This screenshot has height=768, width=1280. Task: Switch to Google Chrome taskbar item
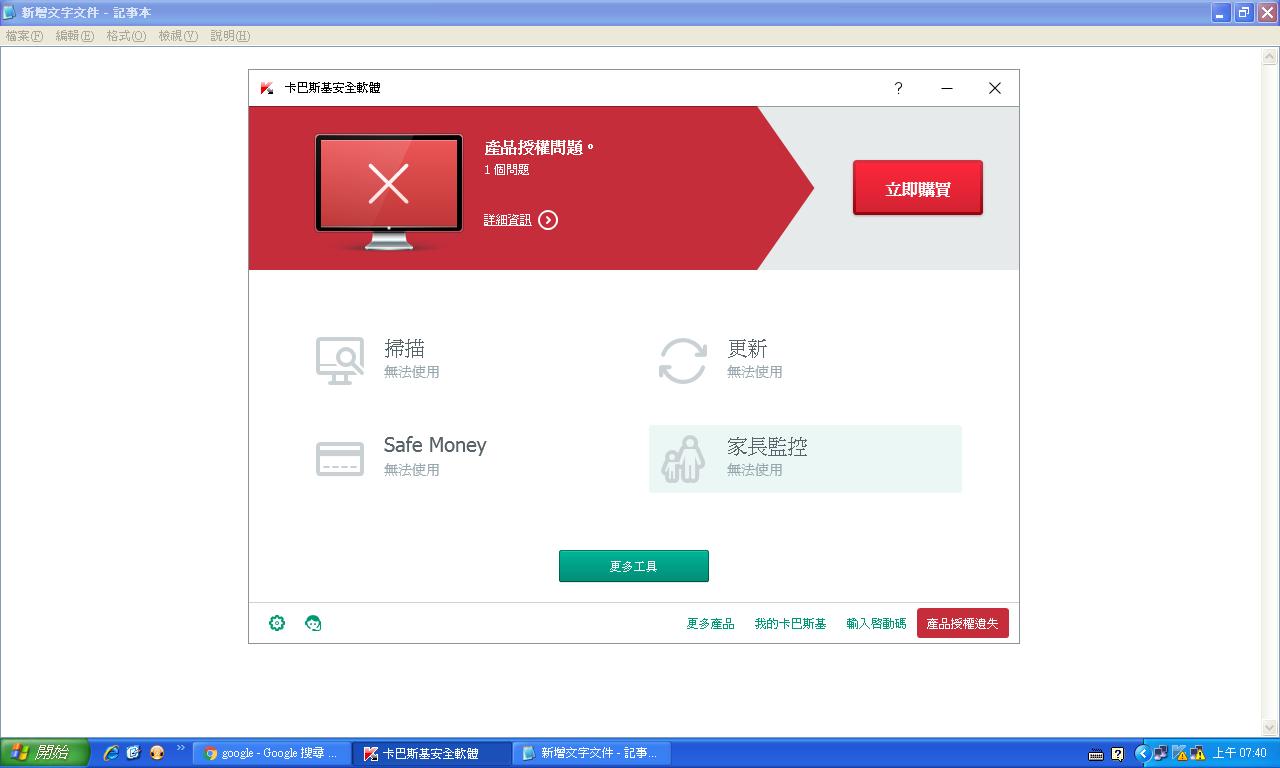point(271,753)
